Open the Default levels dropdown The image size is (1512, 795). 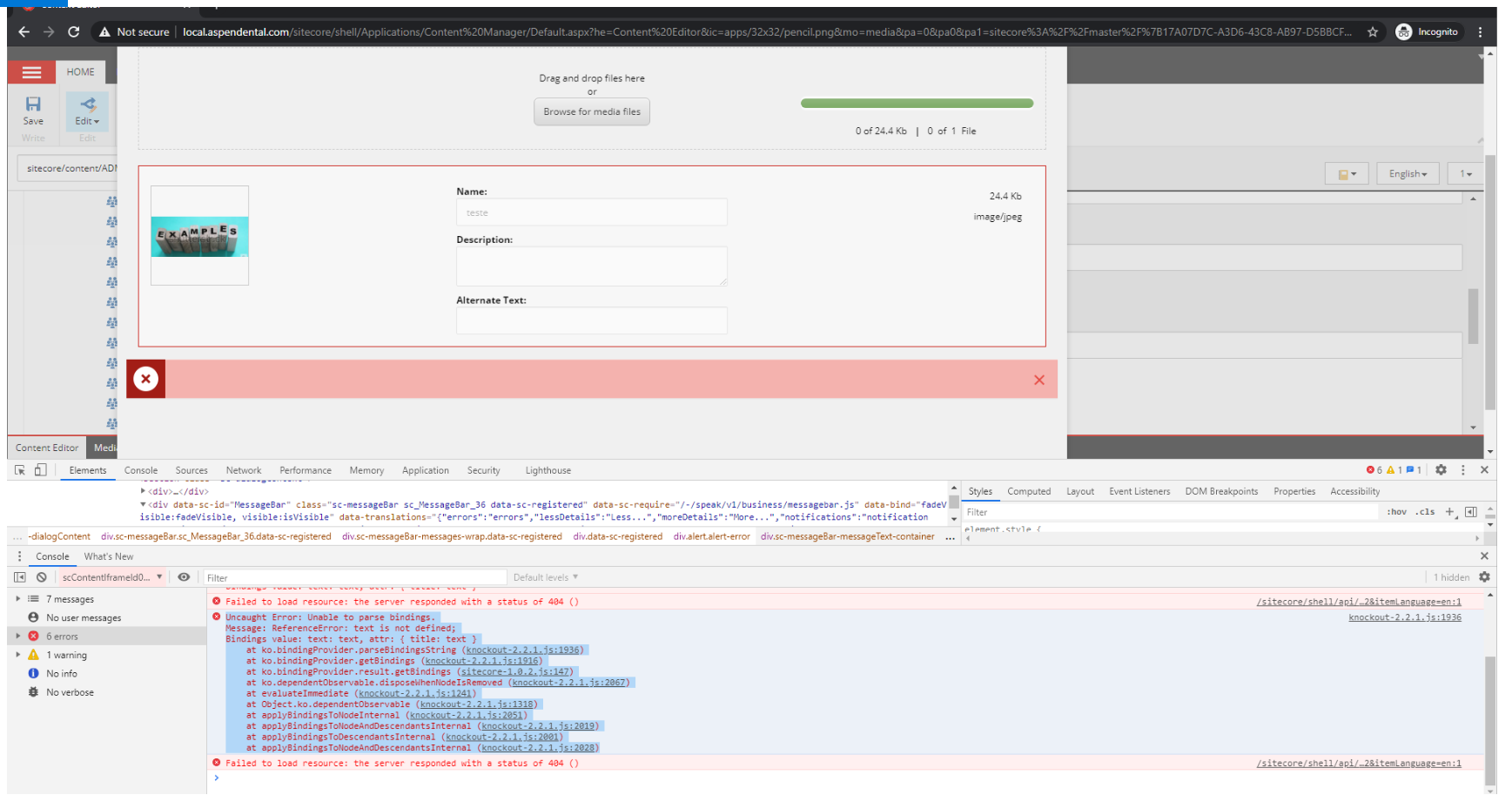[x=545, y=577]
